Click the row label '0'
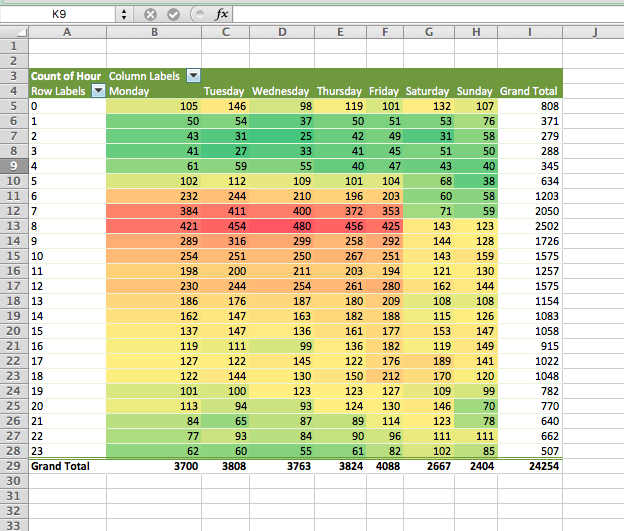The width and height of the screenshot is (624, 531). click(x=67, y=106)
